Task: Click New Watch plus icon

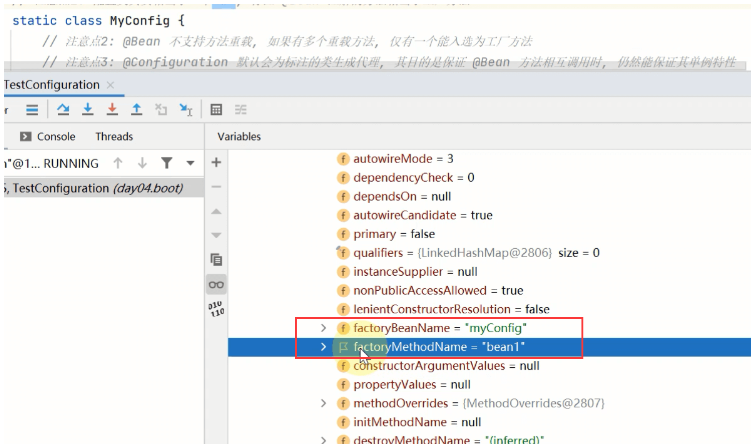Action: pyautogui.click(x=216, y=162)
